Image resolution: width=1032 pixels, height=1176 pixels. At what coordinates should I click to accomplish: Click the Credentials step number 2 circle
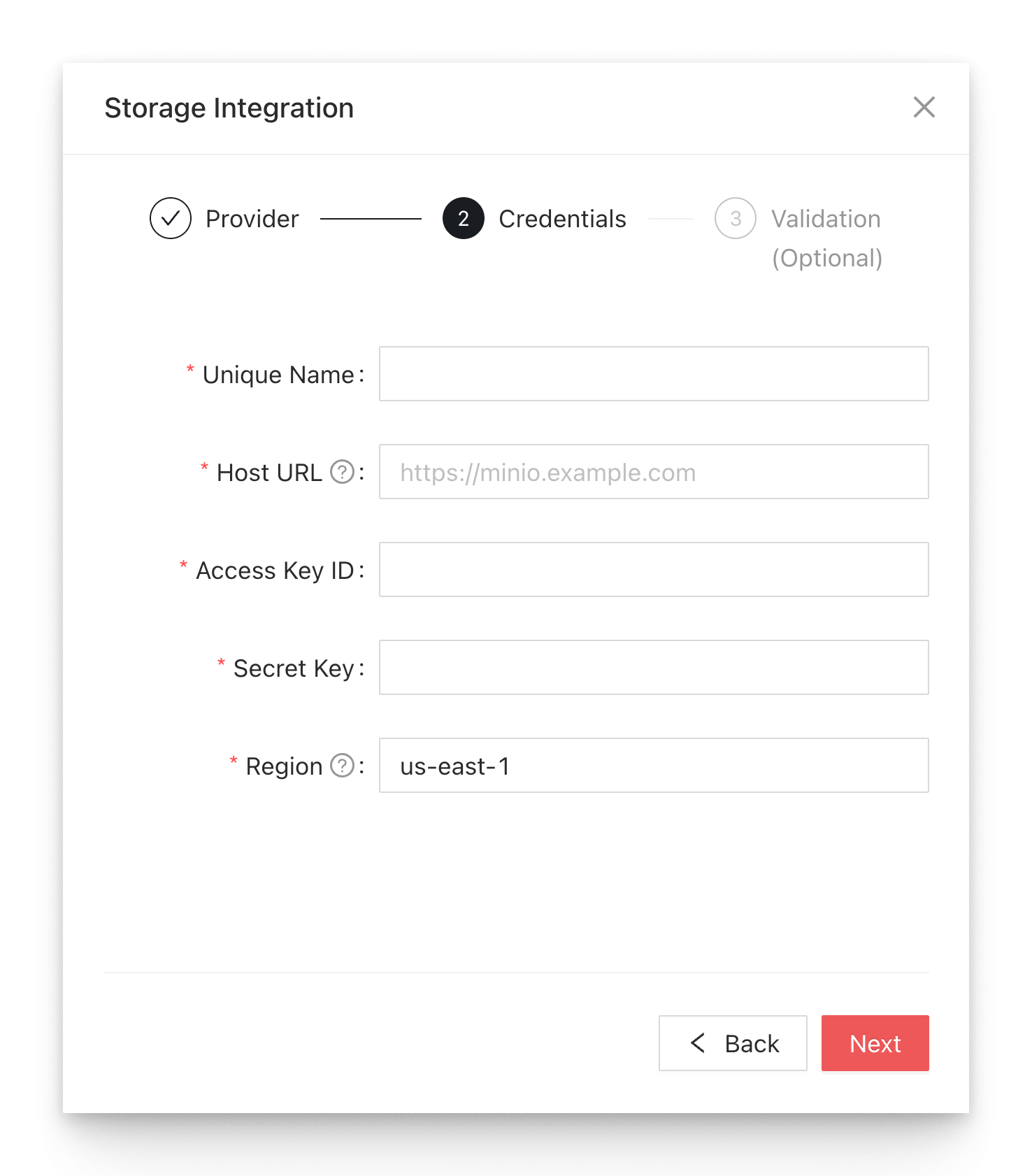pos(463,218)
